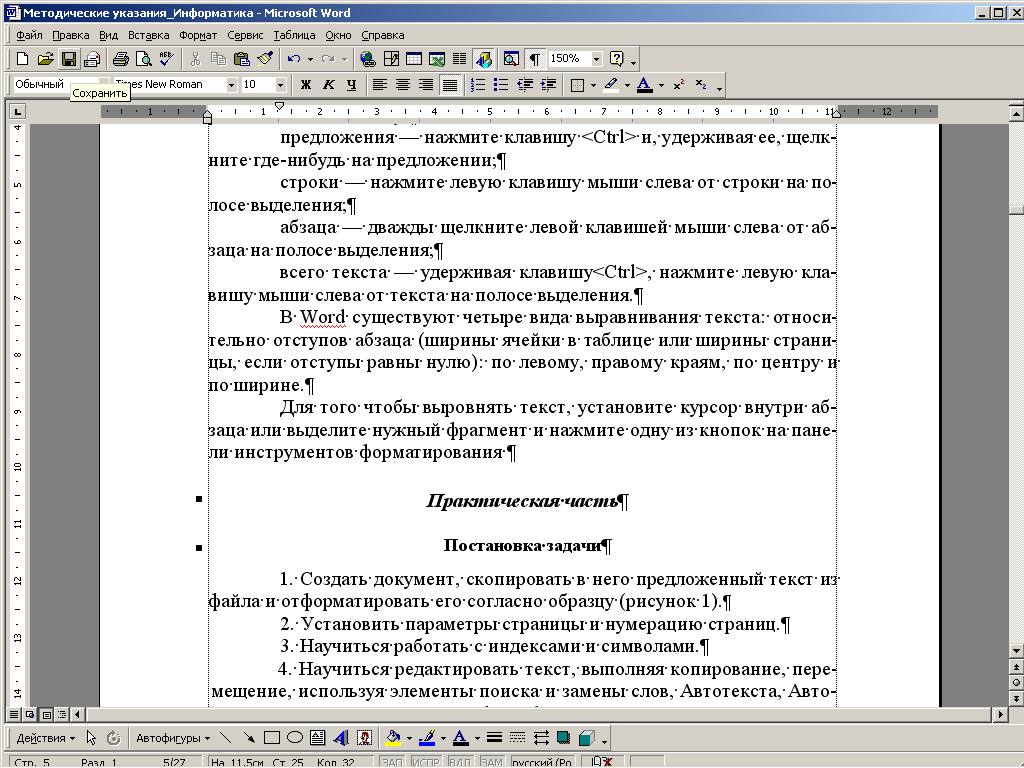This screenshot has width=1024, height=768.
Task: Click the Paste clipboard icon
Action: 242,59
